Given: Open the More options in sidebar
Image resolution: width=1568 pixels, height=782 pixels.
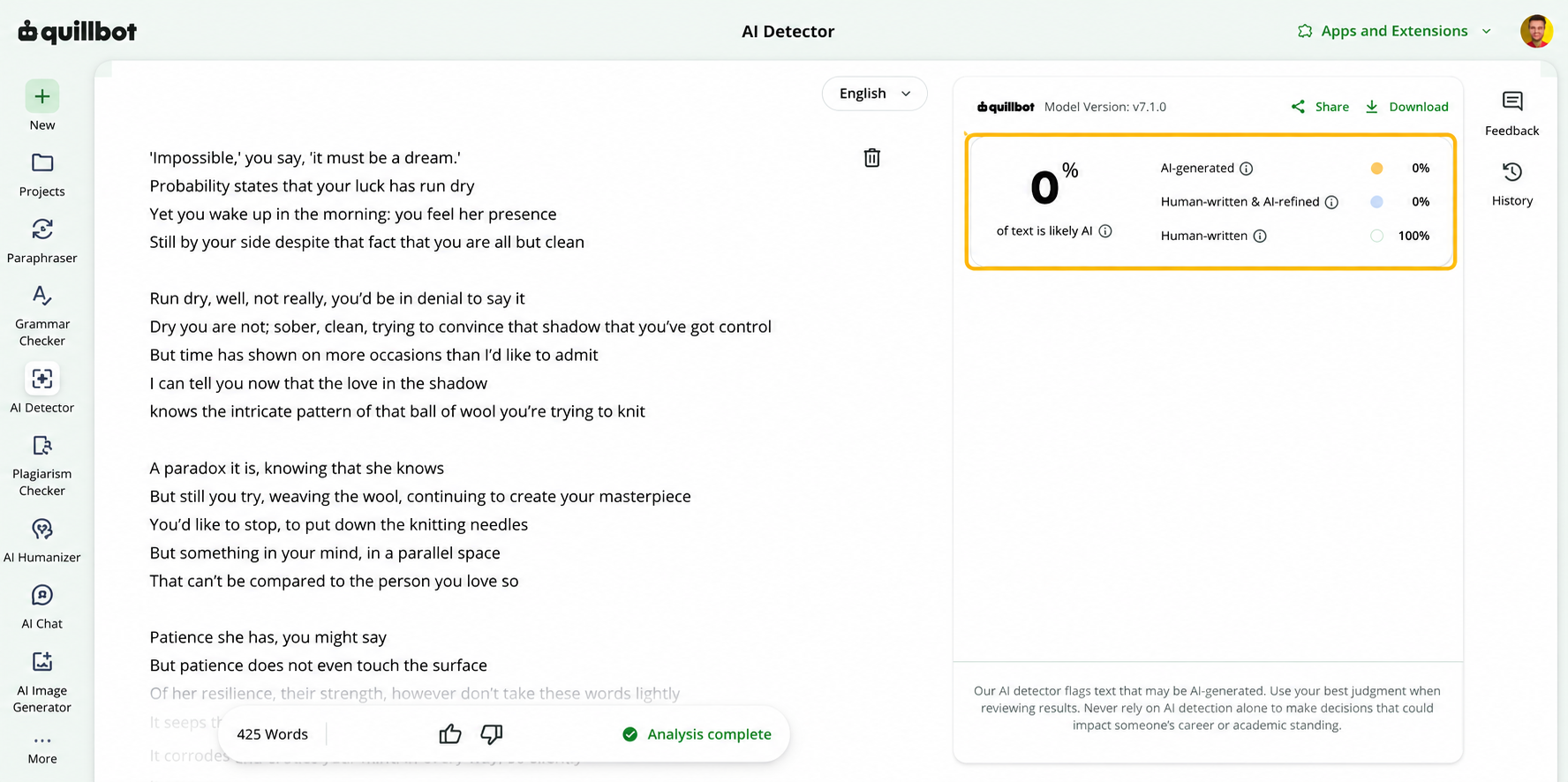Looking at the screenshot, I should pos(41,749).
